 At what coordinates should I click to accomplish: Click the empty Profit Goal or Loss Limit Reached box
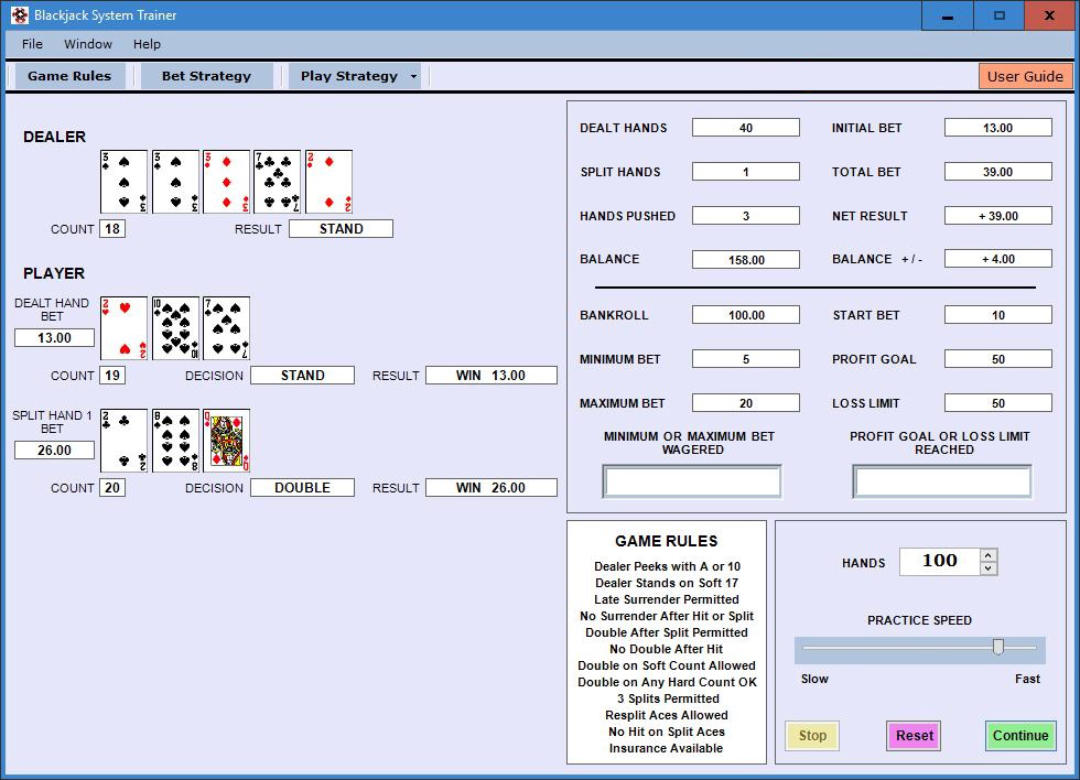point(942,481)
